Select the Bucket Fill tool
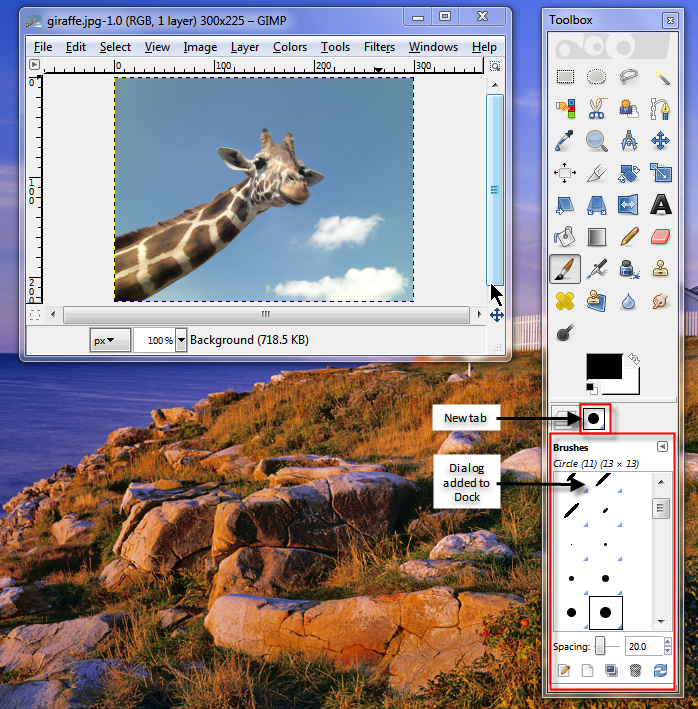 tap(566, 237)
